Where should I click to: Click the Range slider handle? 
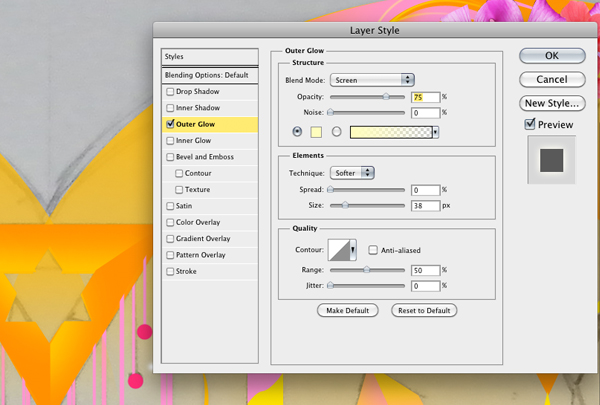(x=367, y=270)
